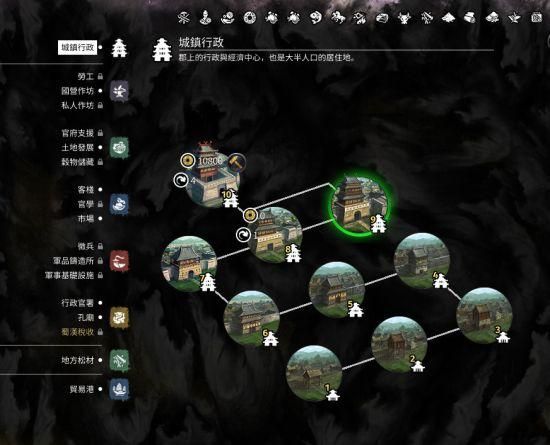Open the locked 官府支援 chain
The height and width of the screenshot is (445, 550).
[78, 133]
